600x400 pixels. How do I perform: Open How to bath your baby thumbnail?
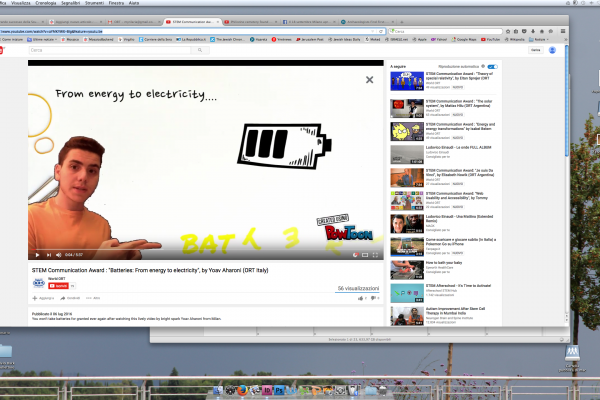407,270
